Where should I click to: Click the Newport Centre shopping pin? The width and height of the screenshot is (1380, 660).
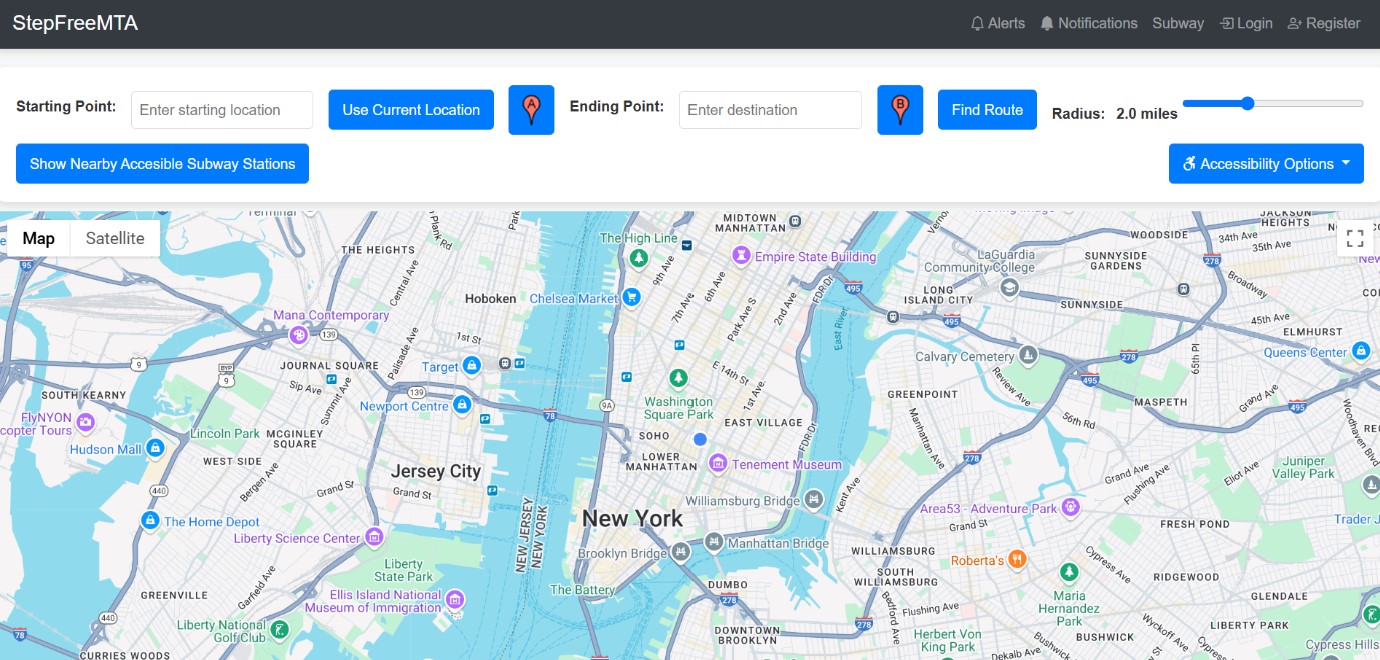(x=462, y=405)
